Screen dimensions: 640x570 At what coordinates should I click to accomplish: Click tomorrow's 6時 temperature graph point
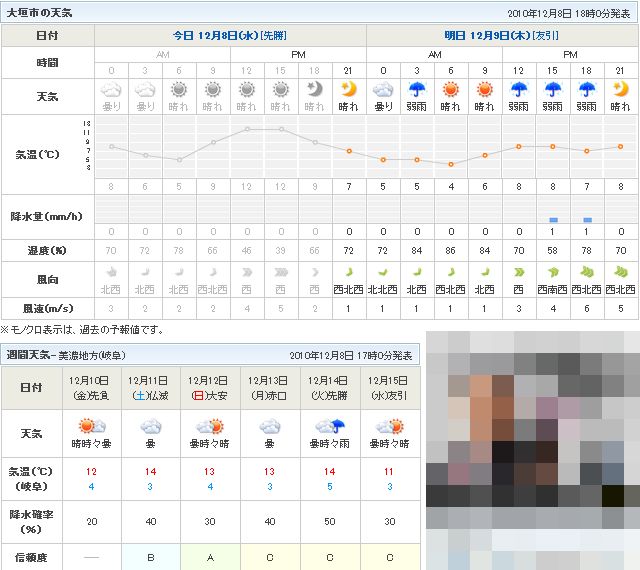[x=451, y=164]
